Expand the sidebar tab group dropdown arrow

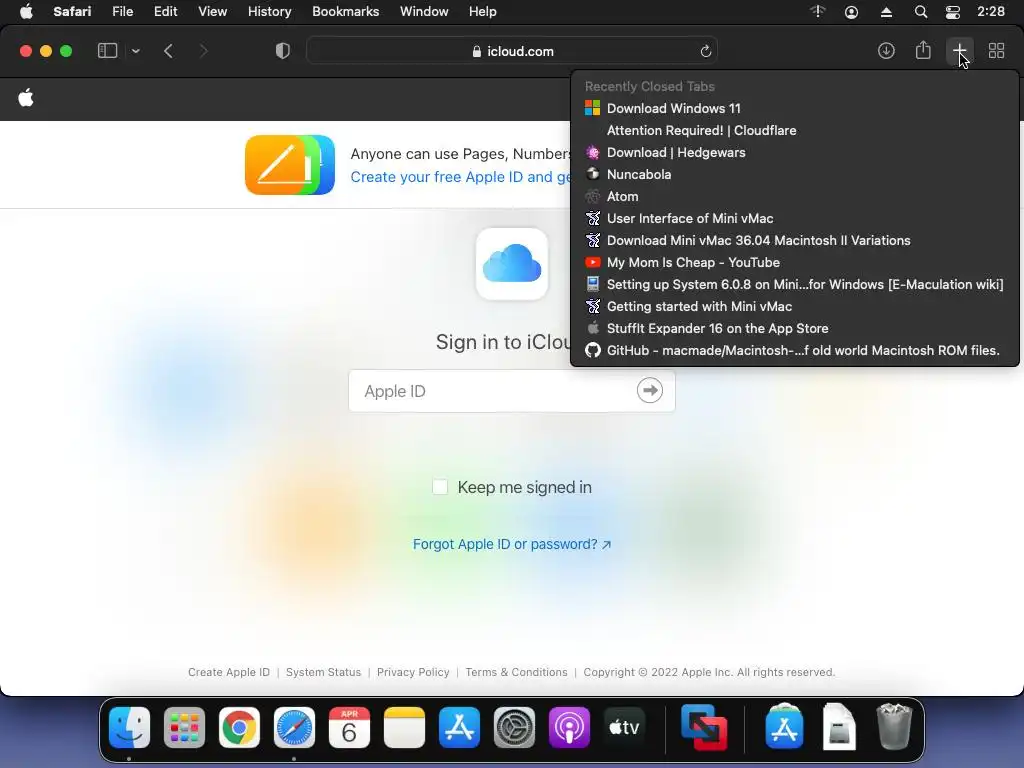tap(135, 51)
